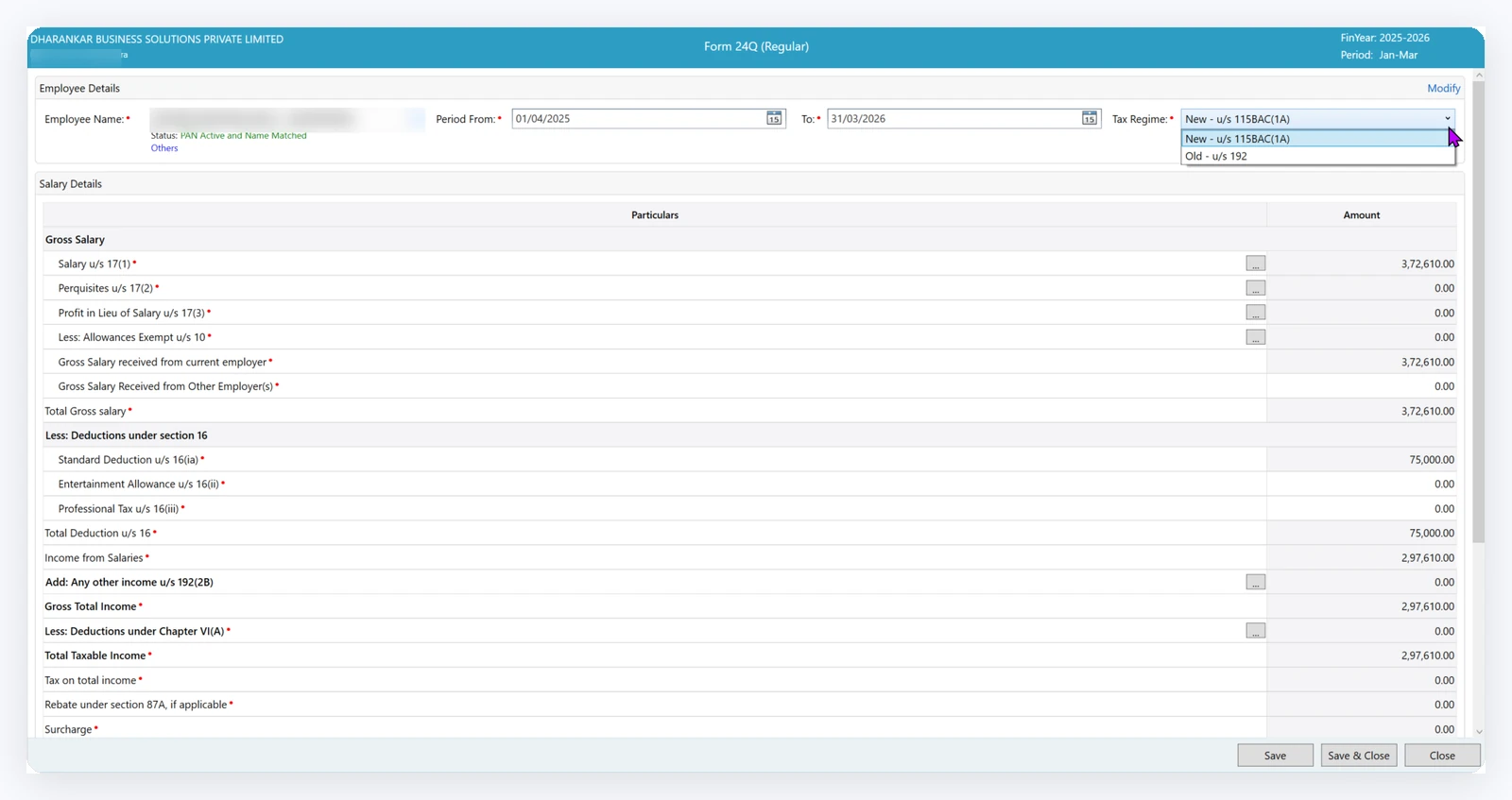
Task: Open details for Deductions under Chapter VI(A)
Action: point(1255,631)
